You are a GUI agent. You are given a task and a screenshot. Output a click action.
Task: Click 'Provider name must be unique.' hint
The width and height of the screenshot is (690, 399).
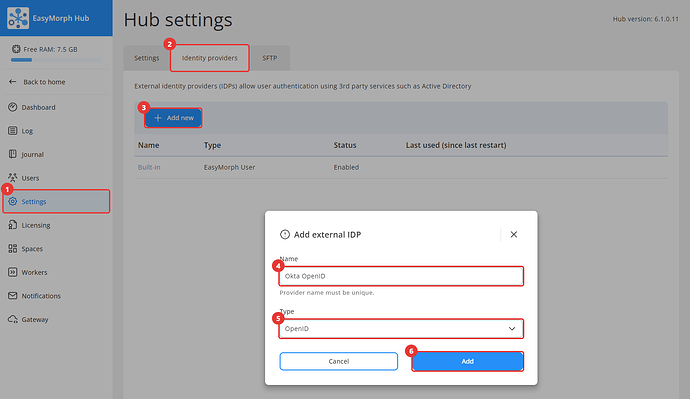tap(327, 293)
